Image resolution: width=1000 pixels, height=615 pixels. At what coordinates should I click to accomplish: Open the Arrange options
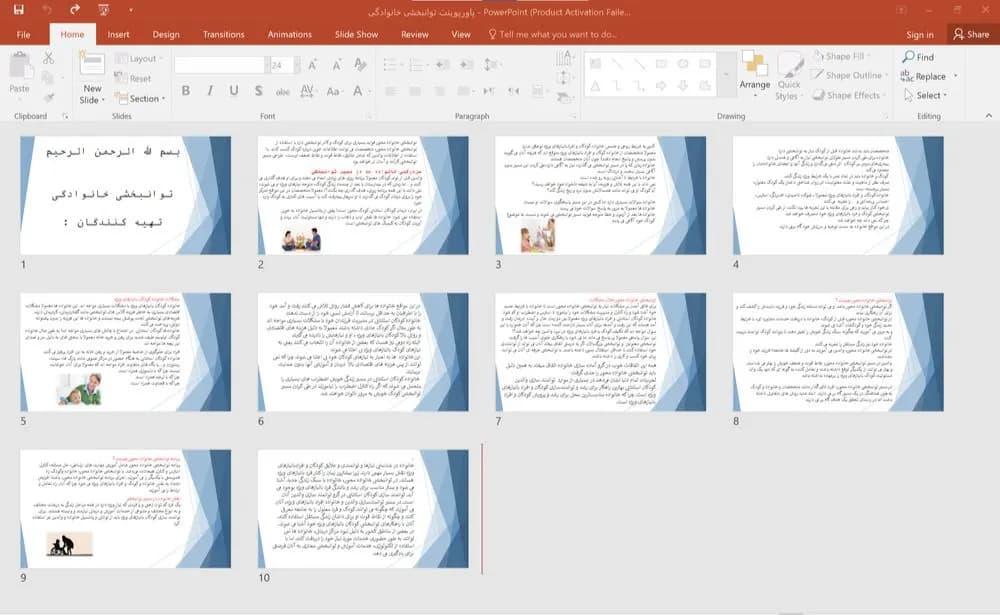click(754, 74)
